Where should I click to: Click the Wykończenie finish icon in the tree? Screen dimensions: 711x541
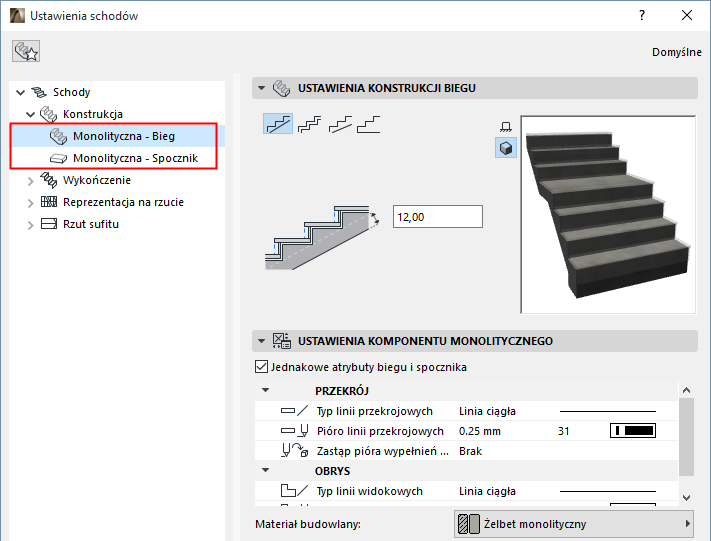pos(49,180)
